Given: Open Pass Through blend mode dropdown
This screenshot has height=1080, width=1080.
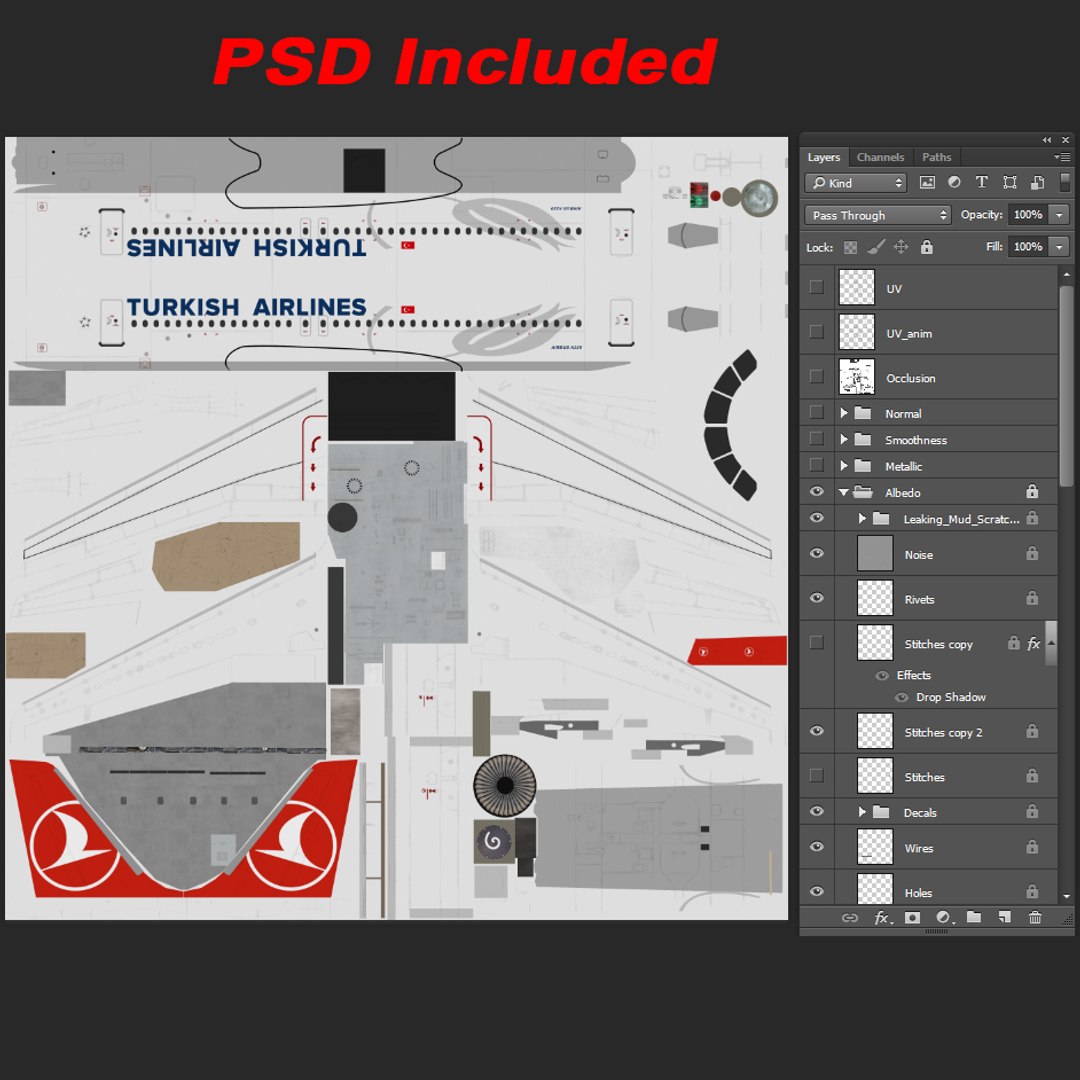Looking at the screenshot, I should 878,215.
